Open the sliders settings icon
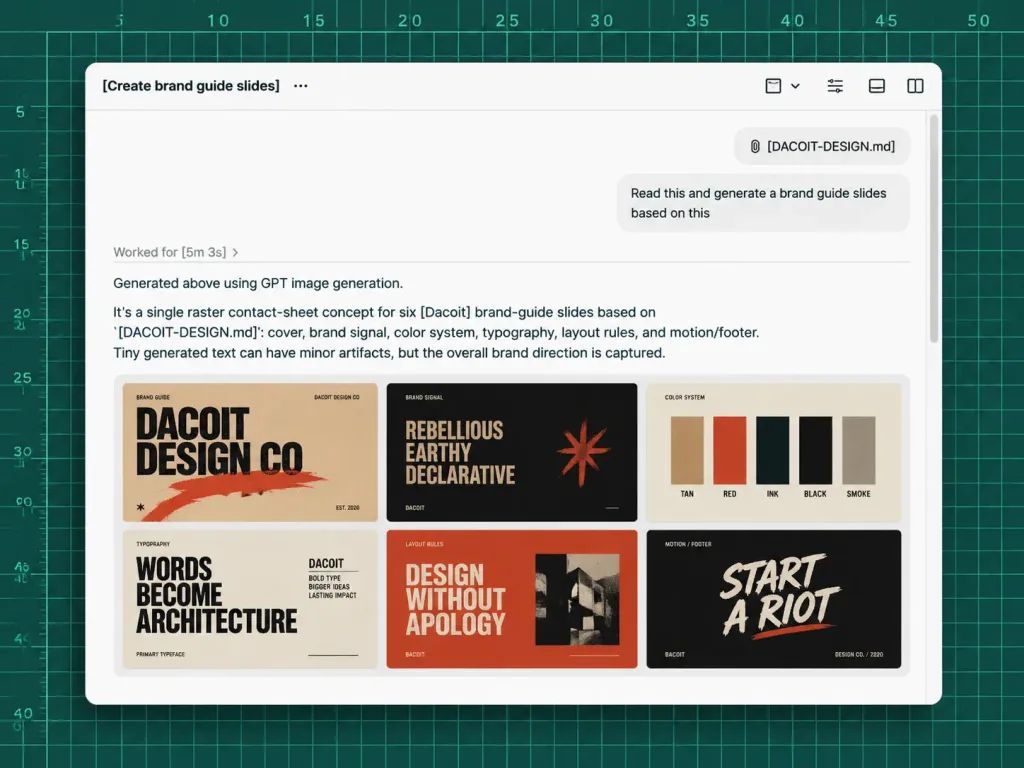The width and height of the screenshot is (1024, 768). pyautogui.click(x=835, y=86)
